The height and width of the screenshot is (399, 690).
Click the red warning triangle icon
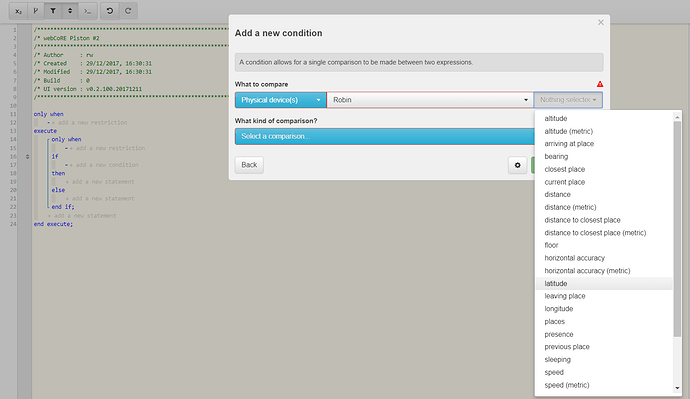tap(600, 84)
